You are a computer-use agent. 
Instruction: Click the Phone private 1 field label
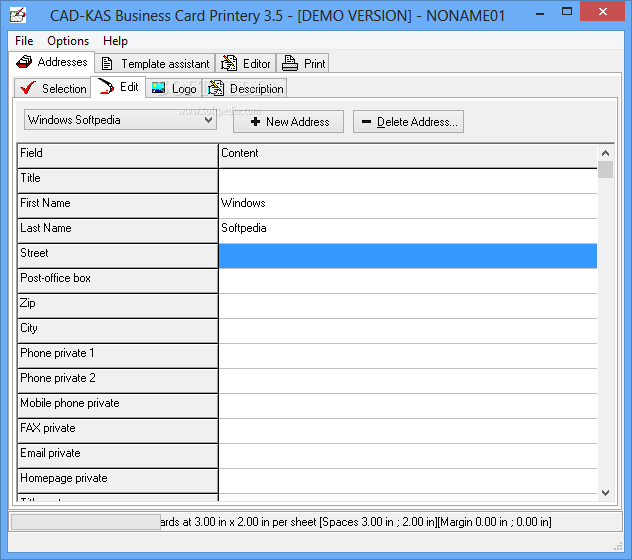tap(118, 356)
